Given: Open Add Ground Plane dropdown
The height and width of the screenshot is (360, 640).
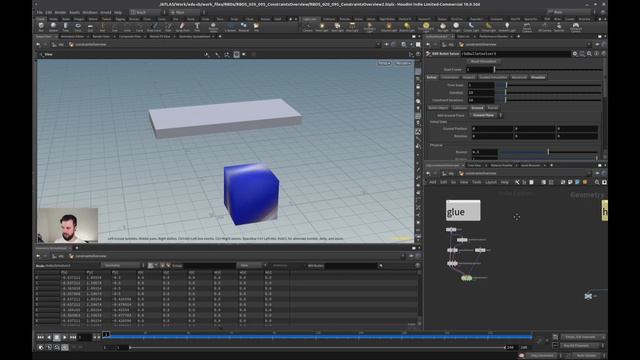Looking at the screenshot, I should [x=486, y=116].
